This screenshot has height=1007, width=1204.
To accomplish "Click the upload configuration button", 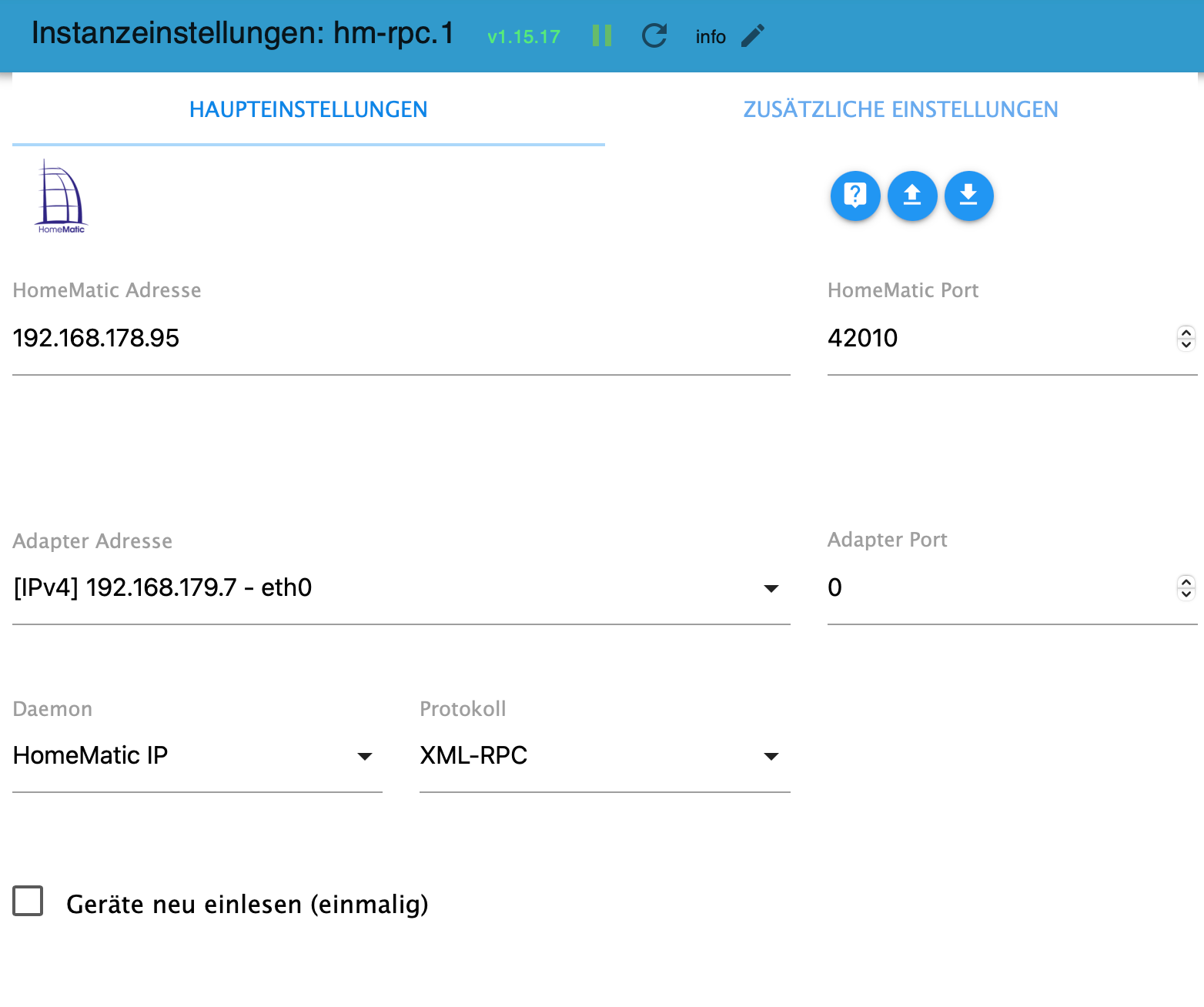I will [912, 196].
